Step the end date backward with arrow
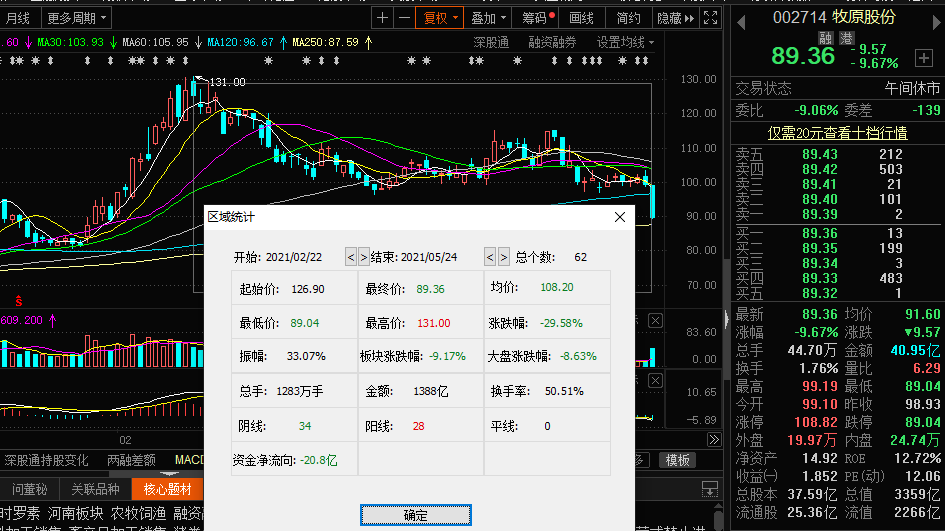945x531 pixels. pyautogui.click(x=490, y=257)
